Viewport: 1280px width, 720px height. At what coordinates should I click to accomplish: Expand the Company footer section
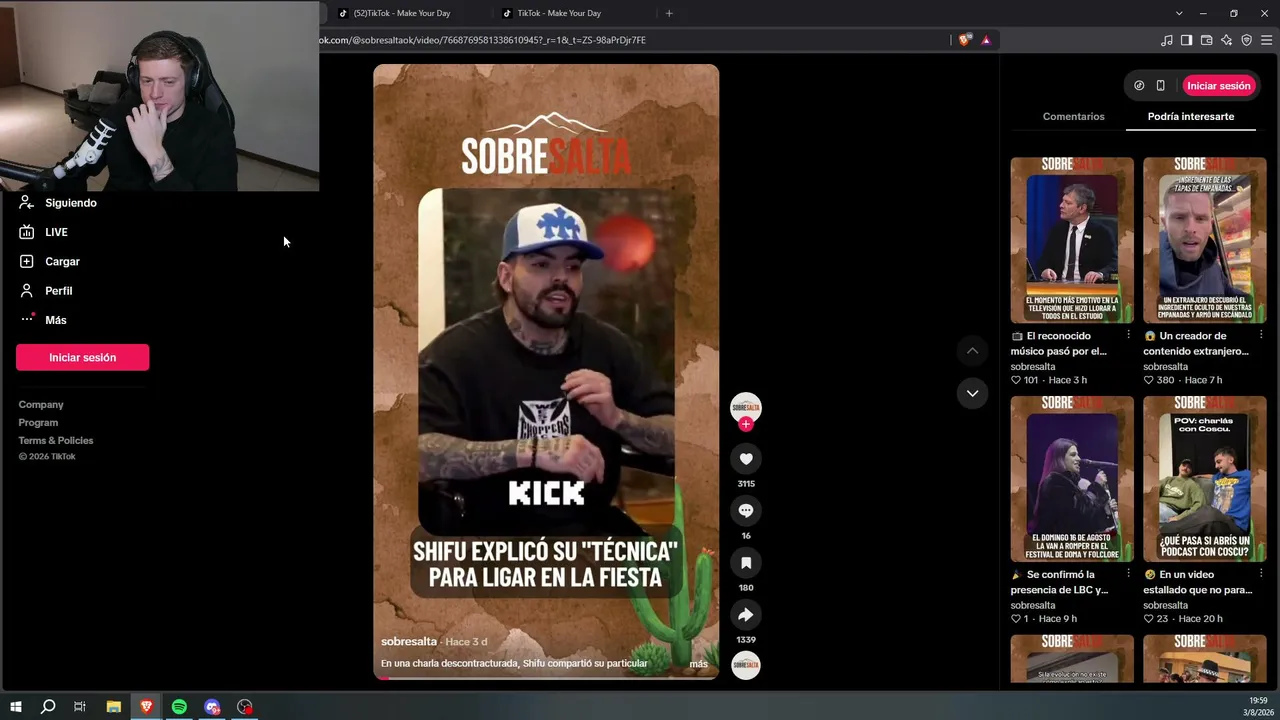[x=41, y=405]
